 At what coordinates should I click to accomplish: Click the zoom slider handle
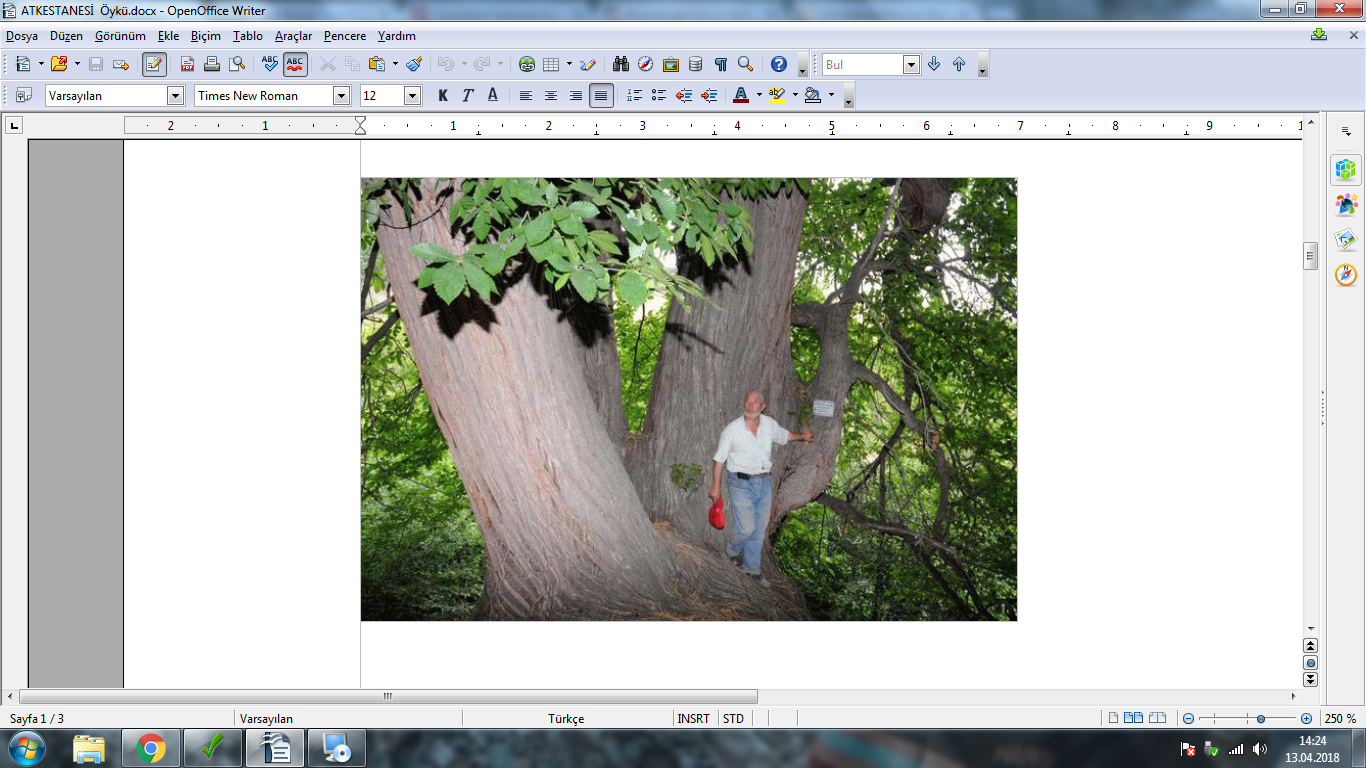pyautogui.click(x=1262, y=718)
